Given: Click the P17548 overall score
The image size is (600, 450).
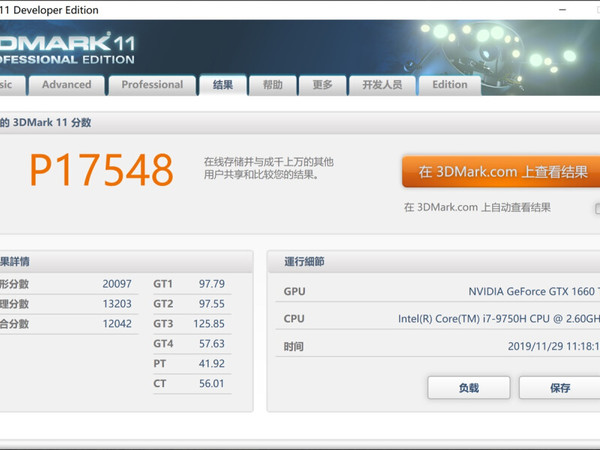Looking at the screenshot, I should [x=102, y=170].
